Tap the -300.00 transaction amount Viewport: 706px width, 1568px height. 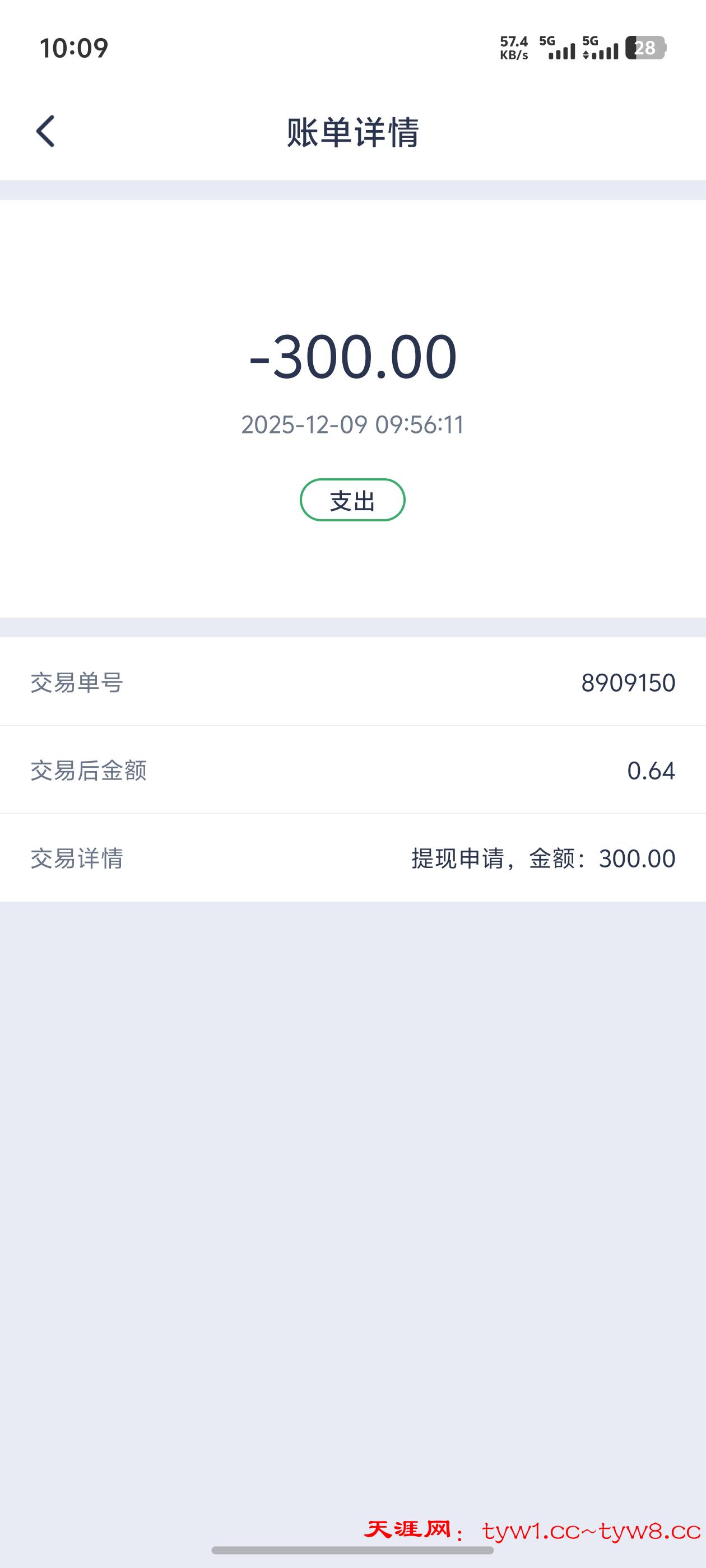point(352,357)
